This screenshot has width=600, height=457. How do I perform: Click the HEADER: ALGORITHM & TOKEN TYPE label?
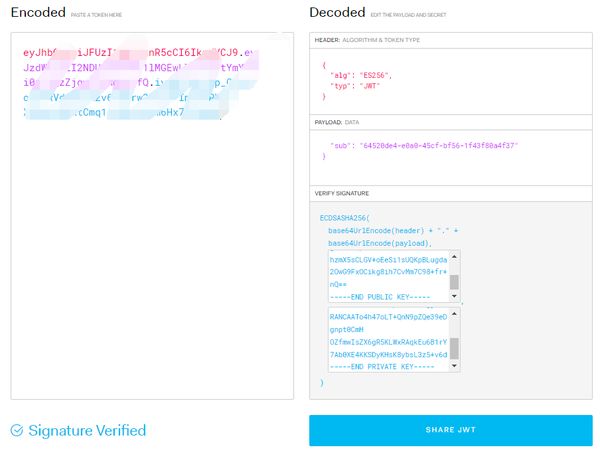[367, 40]
